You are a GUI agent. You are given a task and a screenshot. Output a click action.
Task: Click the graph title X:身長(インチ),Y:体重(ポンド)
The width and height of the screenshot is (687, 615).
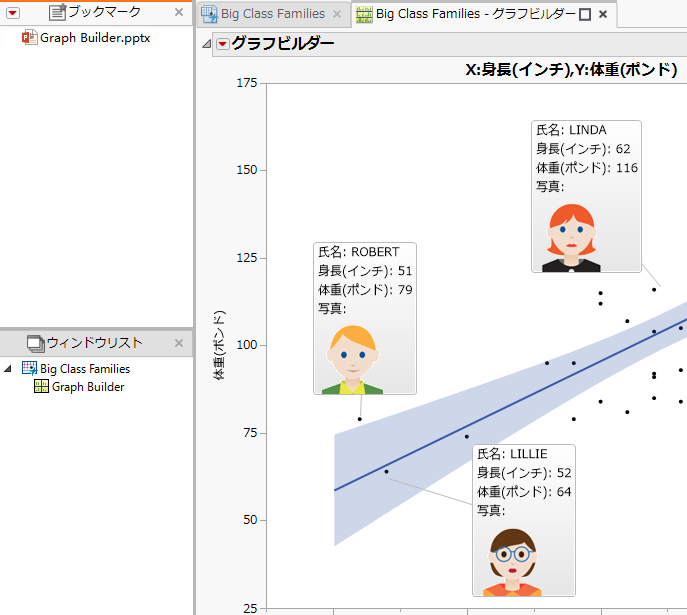click(x=571, y=70)
